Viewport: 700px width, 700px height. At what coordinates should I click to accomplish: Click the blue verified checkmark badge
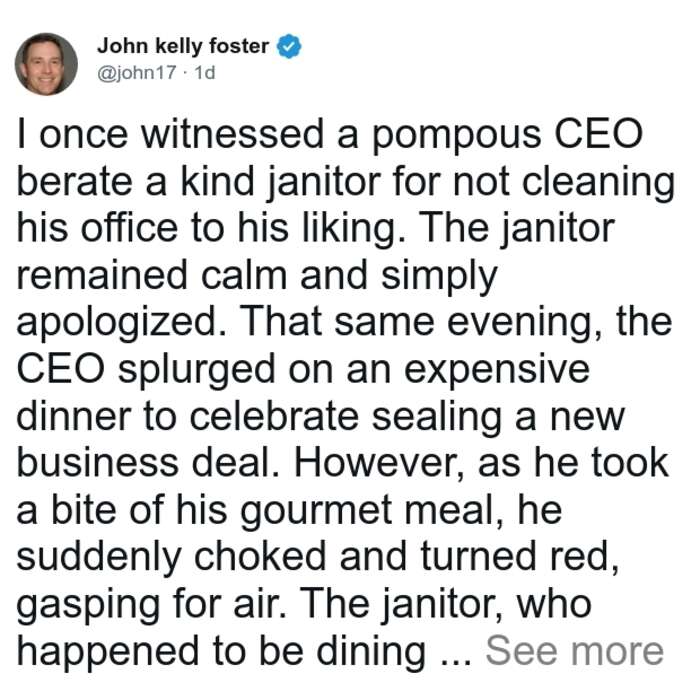(x=289, y=46)
